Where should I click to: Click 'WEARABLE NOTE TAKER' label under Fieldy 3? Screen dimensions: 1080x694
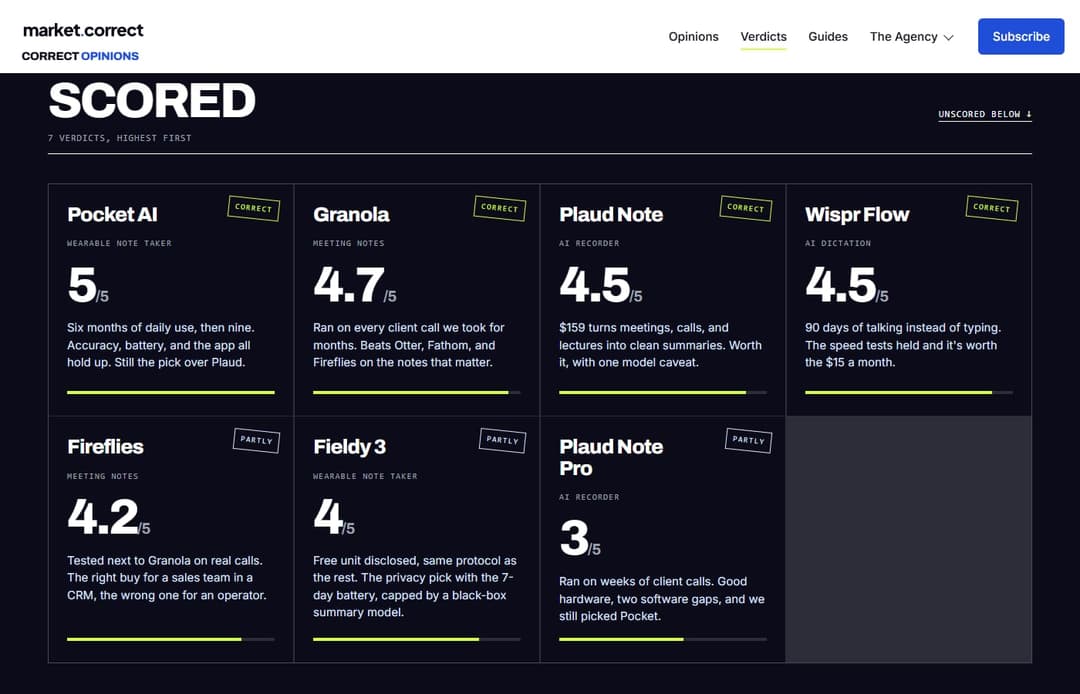click(x=365, y=476)
